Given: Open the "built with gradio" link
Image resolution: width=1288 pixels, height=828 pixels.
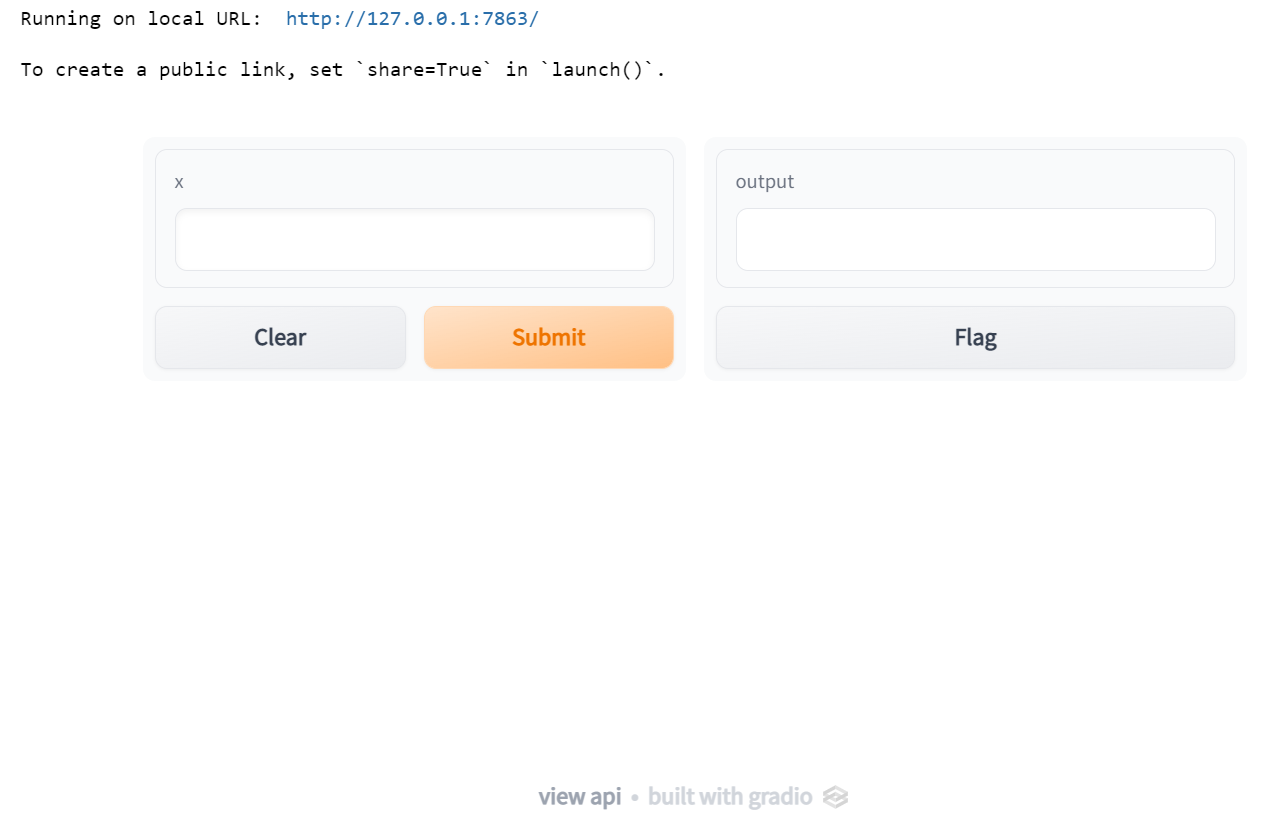Looking at the screenshot, I should pyautogui.click(x=730, y=796).
